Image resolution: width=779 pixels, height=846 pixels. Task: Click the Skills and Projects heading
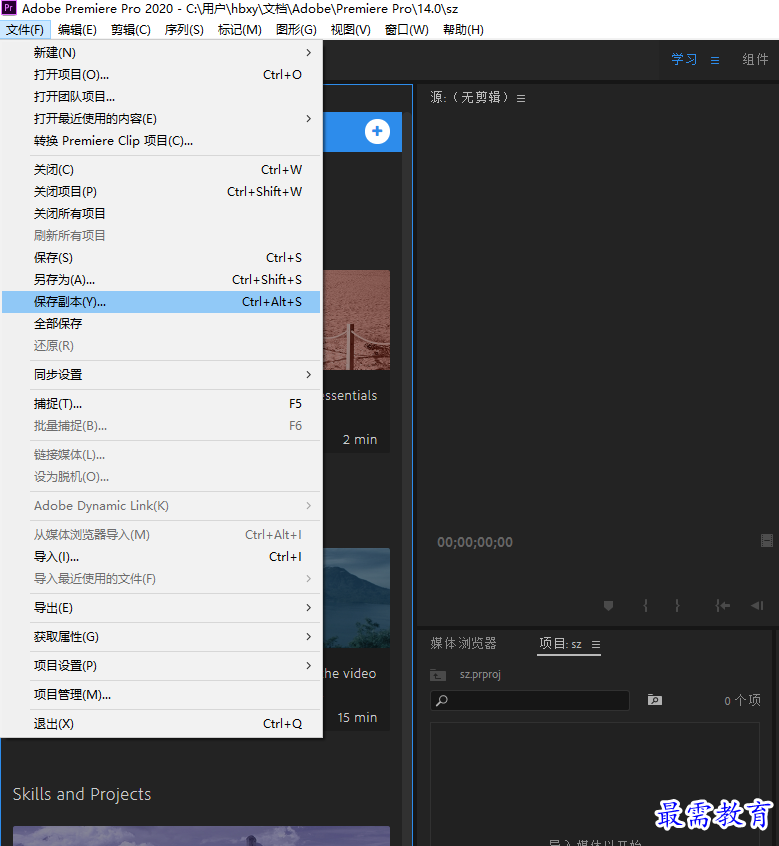(x=82, y=794)
